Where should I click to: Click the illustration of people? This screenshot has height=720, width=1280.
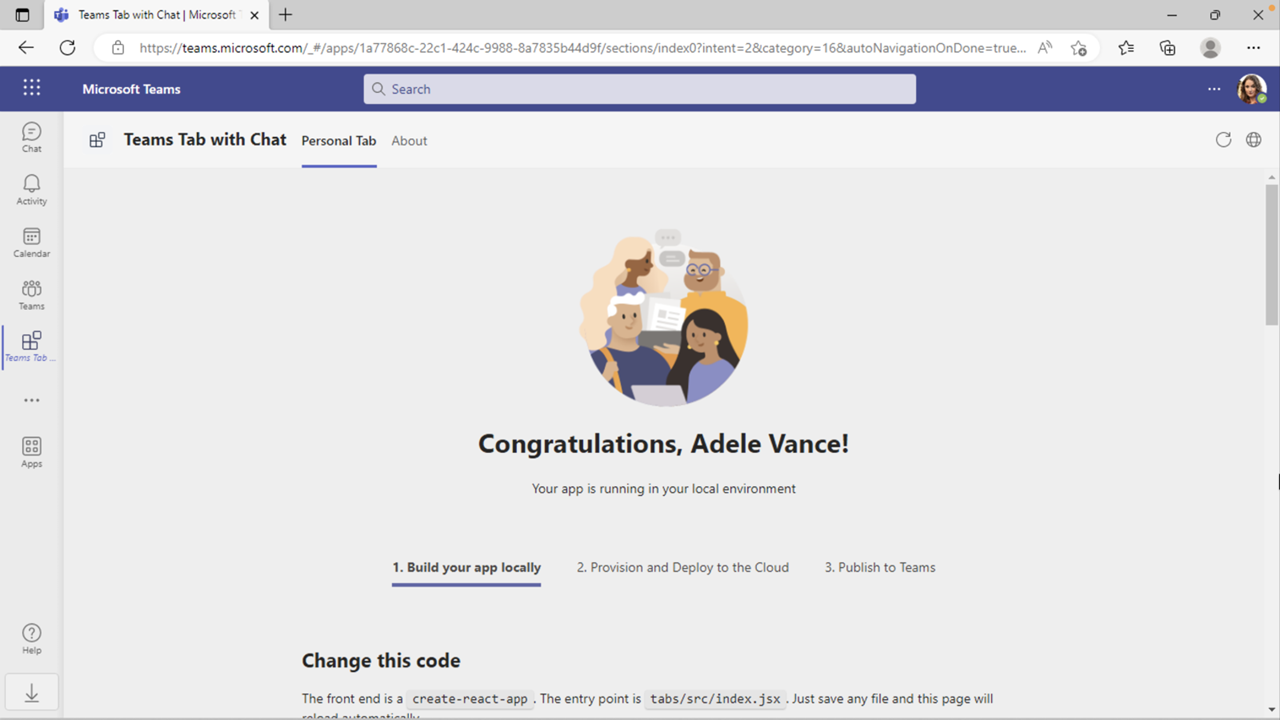(664, 319)
